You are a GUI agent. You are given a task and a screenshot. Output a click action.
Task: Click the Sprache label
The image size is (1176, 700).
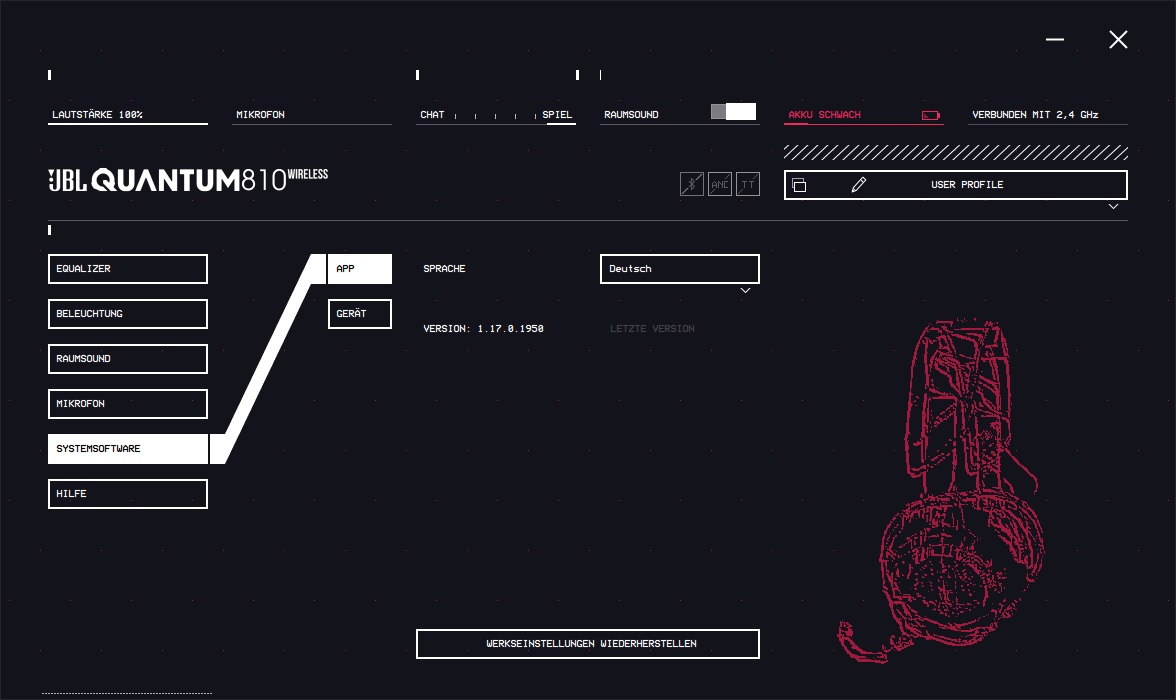click(x=444, y=269)
